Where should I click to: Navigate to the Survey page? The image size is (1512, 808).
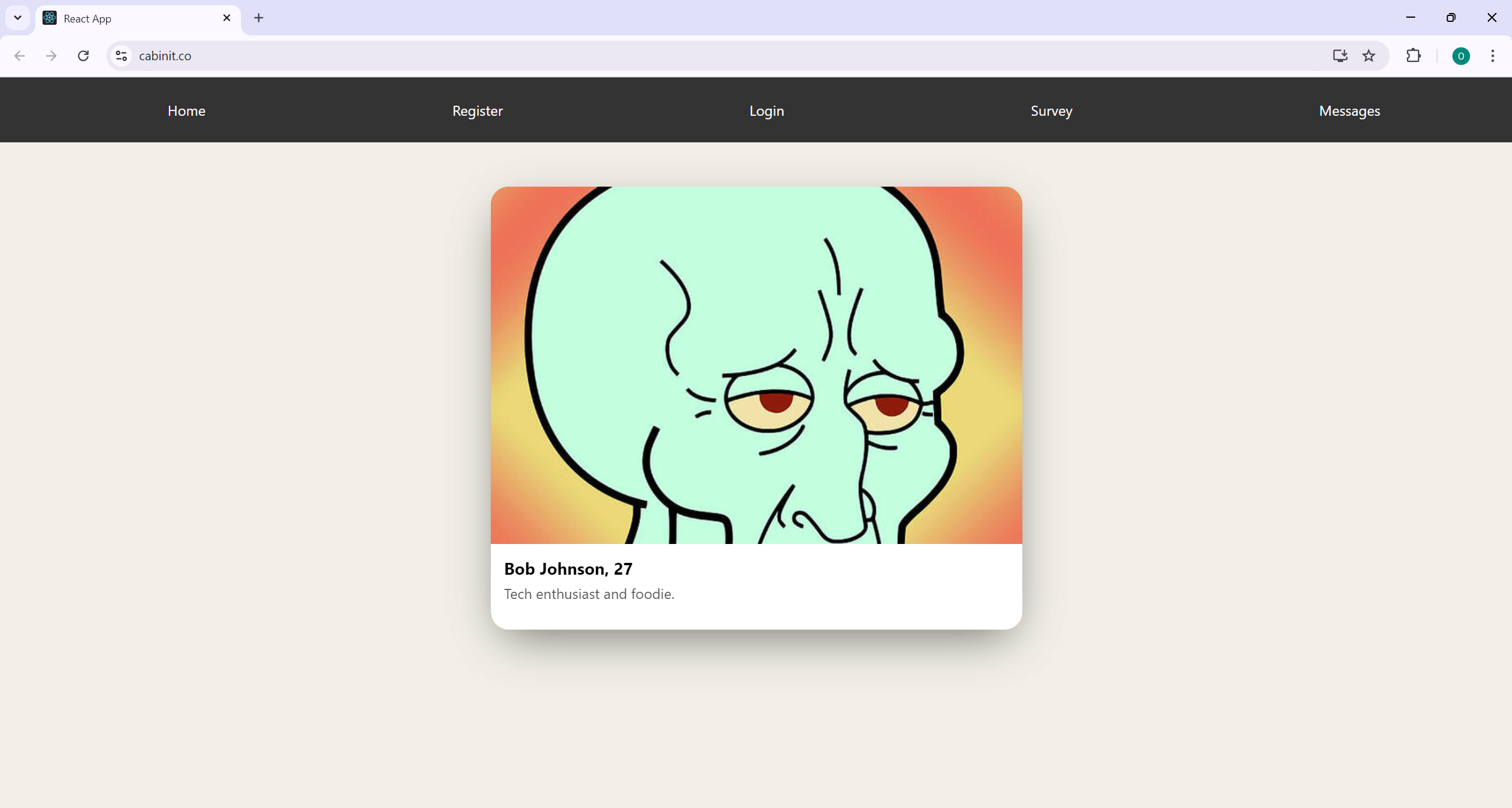click(x=1051, y=111)
